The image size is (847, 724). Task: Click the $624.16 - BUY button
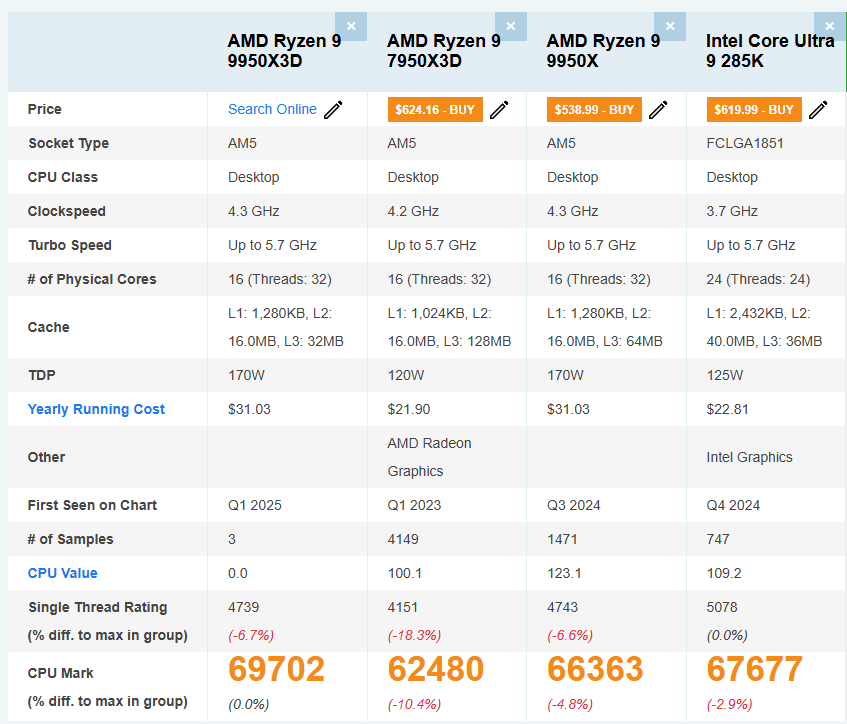coord(435,110)
